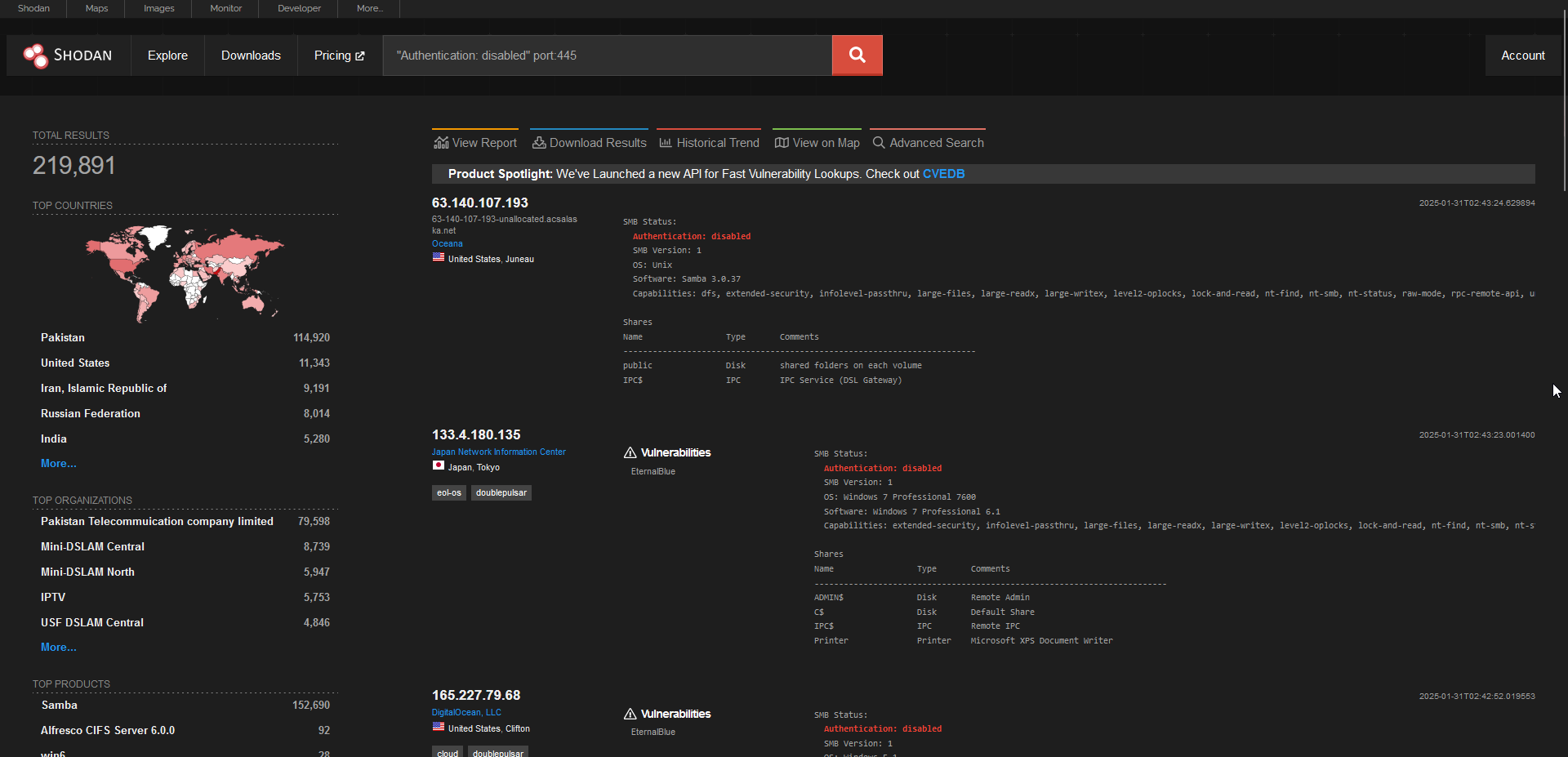Open host 63.140.107.193
This screenshot has width=1568, height=757.
pos(480,203)
